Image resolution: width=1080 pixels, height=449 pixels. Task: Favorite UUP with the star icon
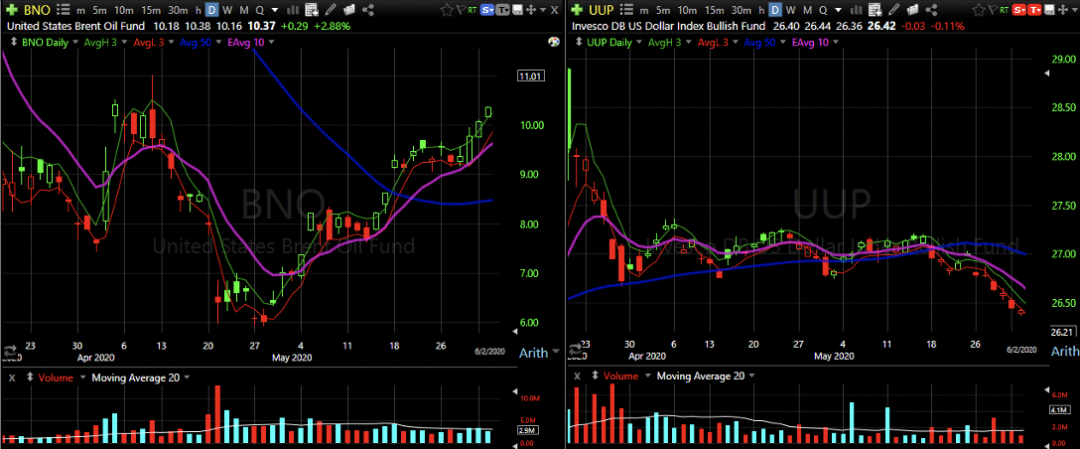979,10
